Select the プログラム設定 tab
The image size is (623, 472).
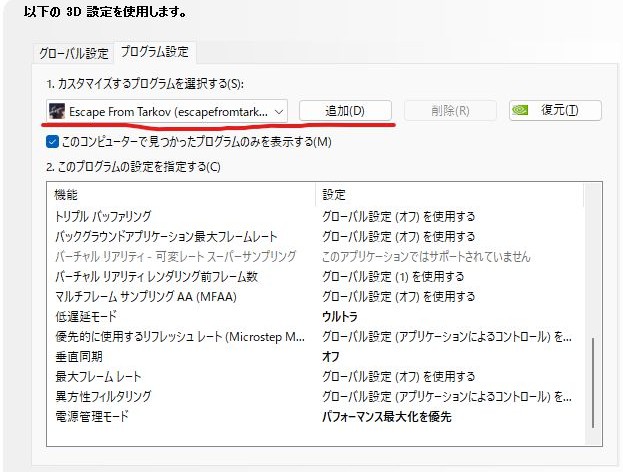point(153,52)
